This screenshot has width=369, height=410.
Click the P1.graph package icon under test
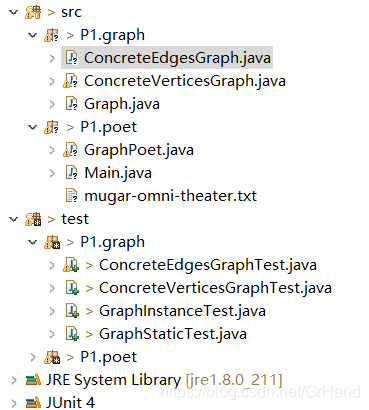(x=52, y=242)
